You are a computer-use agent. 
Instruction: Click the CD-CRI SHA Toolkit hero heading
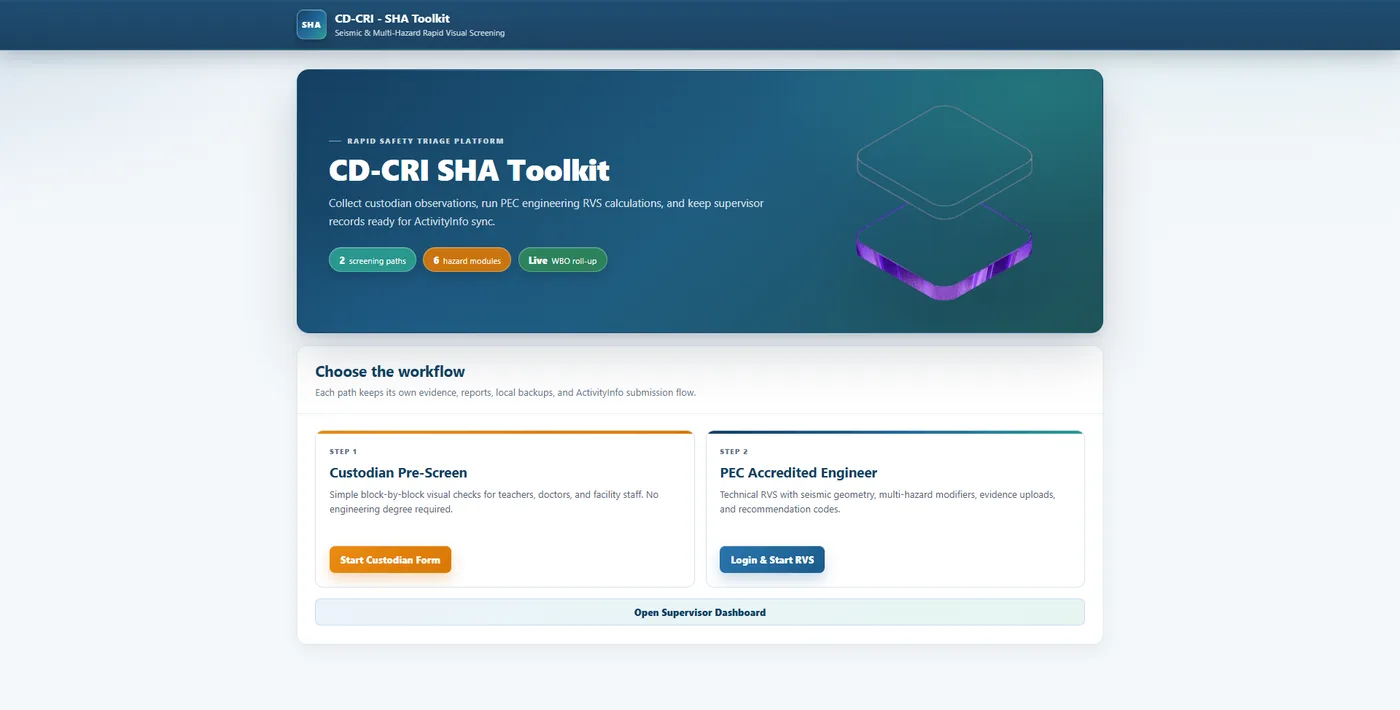click(469, 171)
